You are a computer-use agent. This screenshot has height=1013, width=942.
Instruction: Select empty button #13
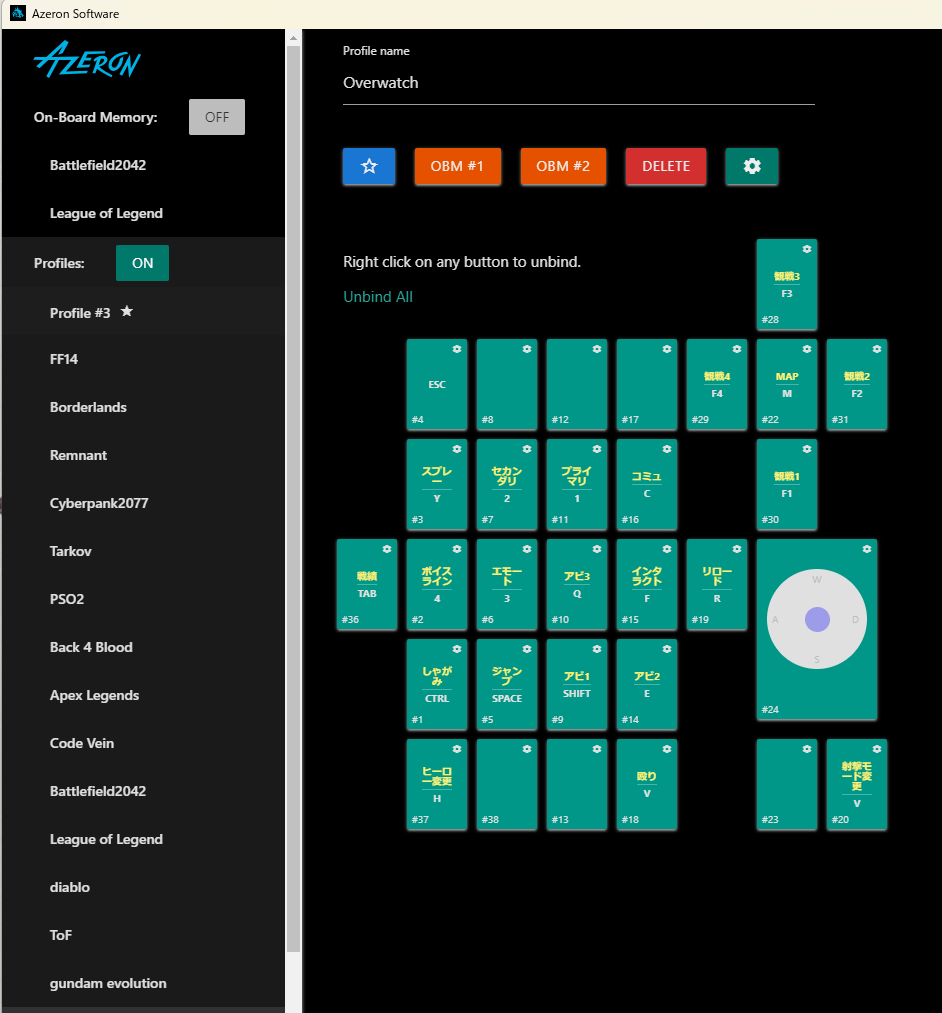pos(576,784)
